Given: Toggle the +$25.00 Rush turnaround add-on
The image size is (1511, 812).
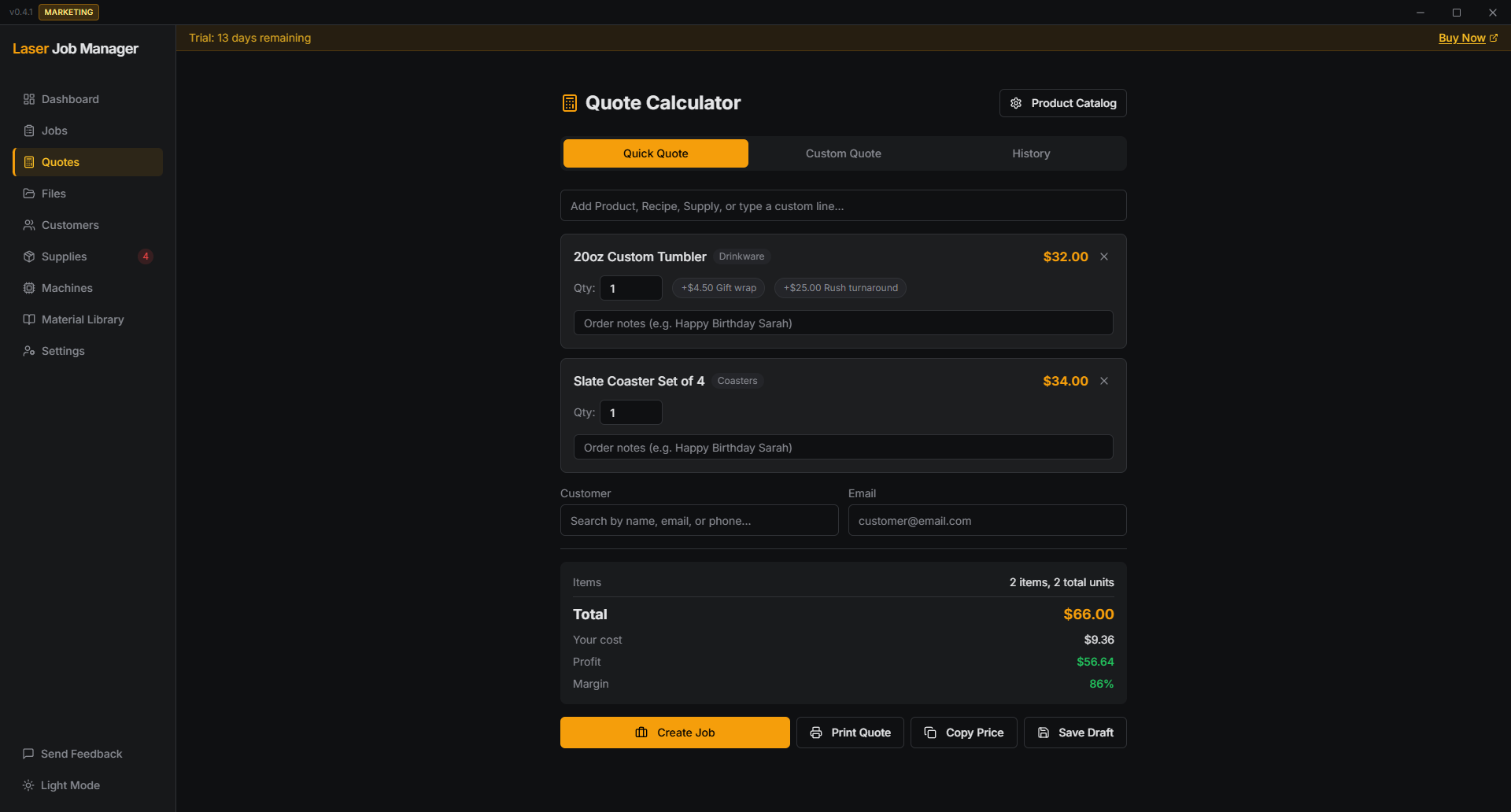Looking at the screenshot, I should pos(840,288).
